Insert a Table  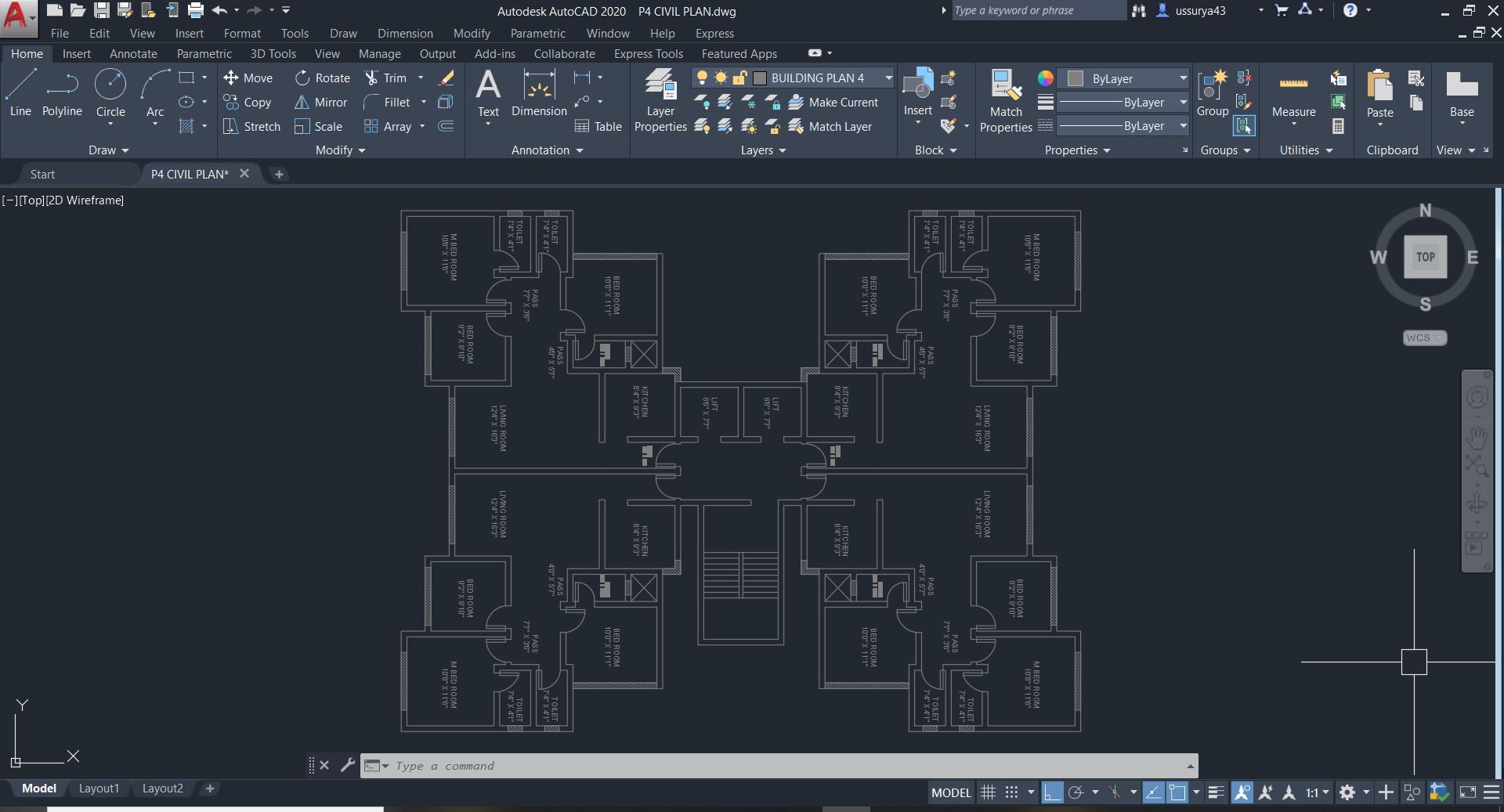(x=598, y=126)
